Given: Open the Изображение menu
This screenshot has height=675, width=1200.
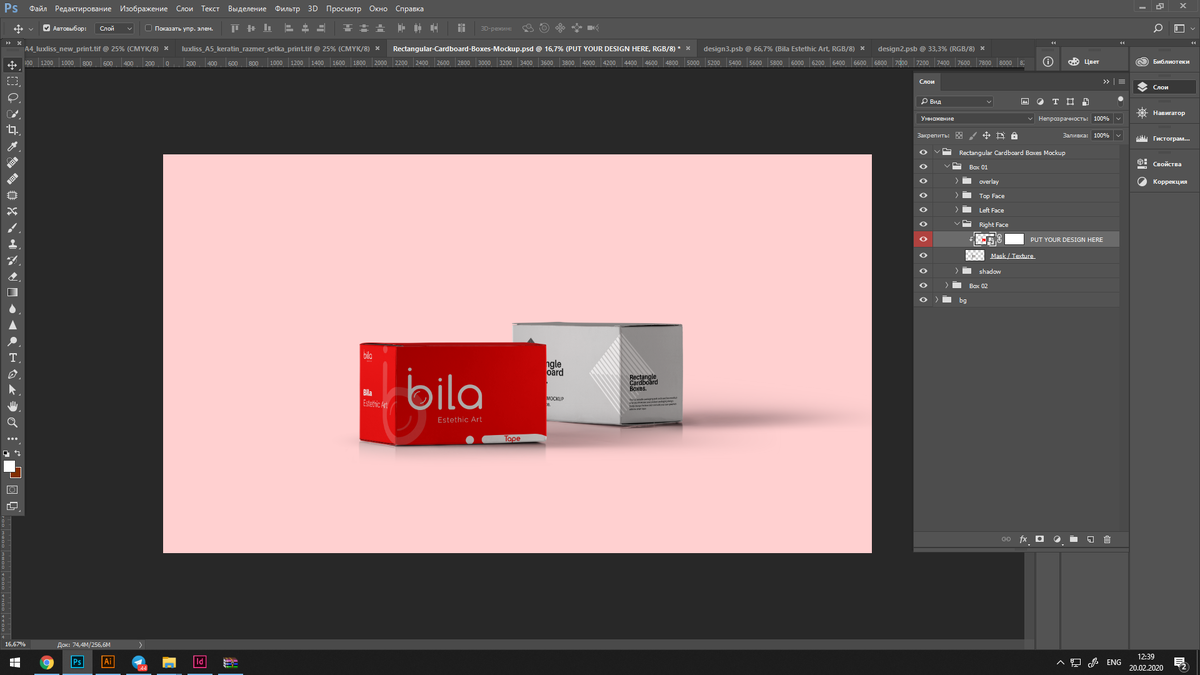Looking at the screenshot, I should (x=144, y=8).
